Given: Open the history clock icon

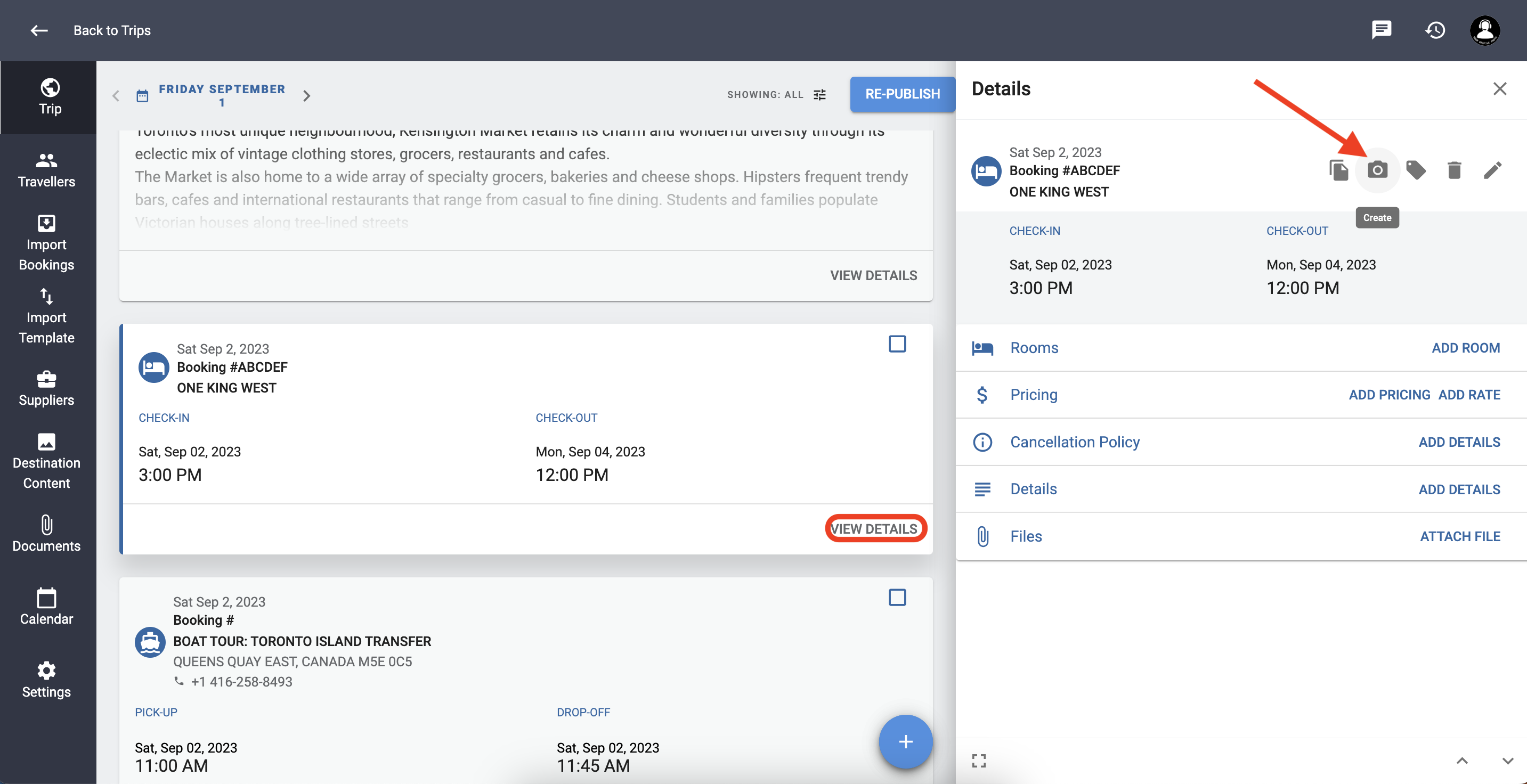Looking at the screenshot, I should click(x=1435, y=30).
